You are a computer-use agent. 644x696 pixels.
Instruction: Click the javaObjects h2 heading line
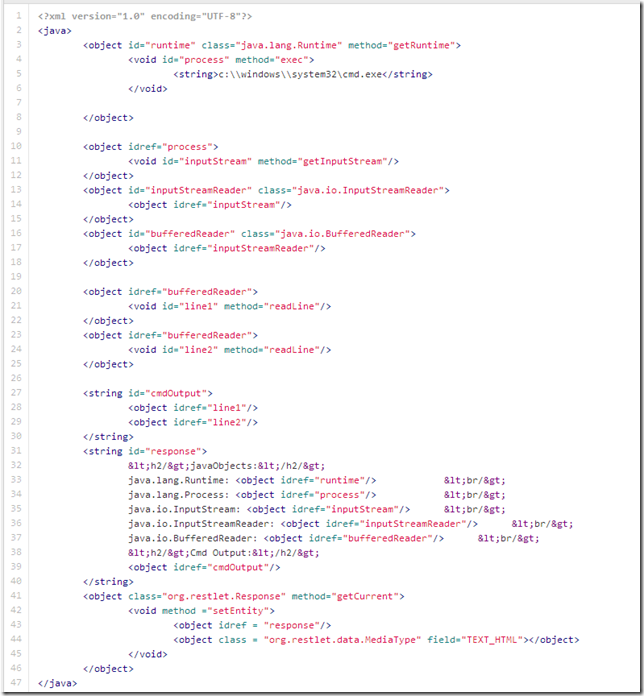[x=226, y=466]
